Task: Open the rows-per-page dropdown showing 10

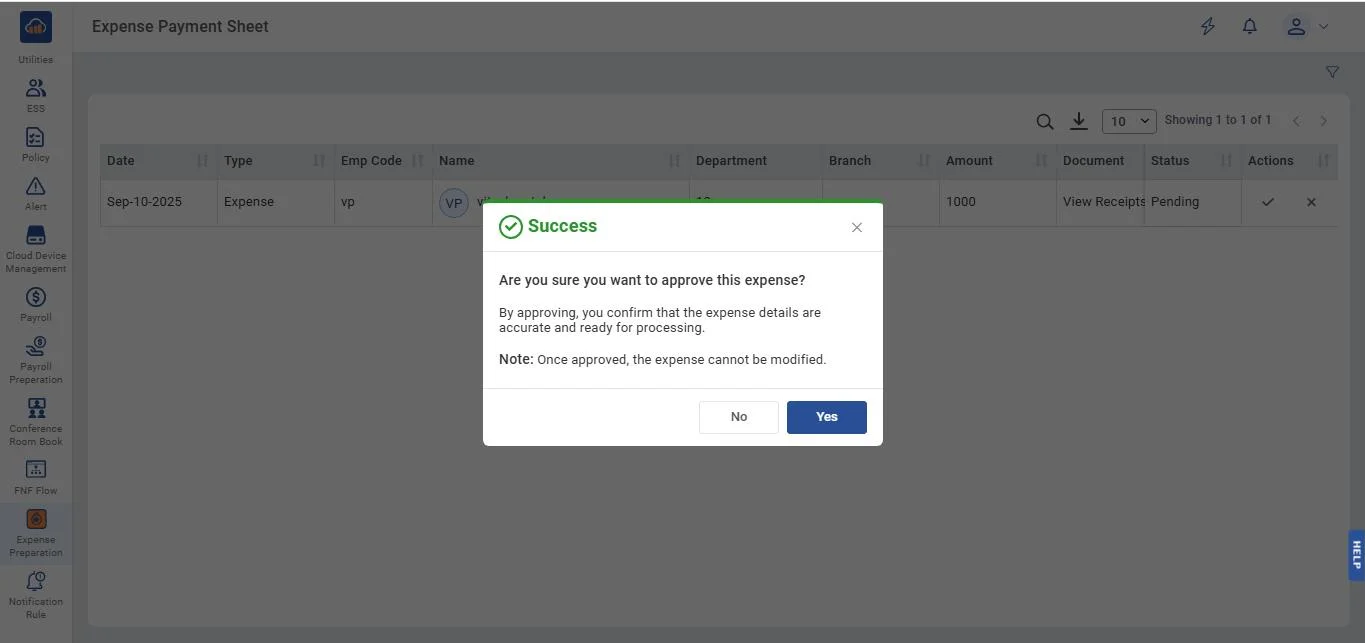Action: 1128,121
